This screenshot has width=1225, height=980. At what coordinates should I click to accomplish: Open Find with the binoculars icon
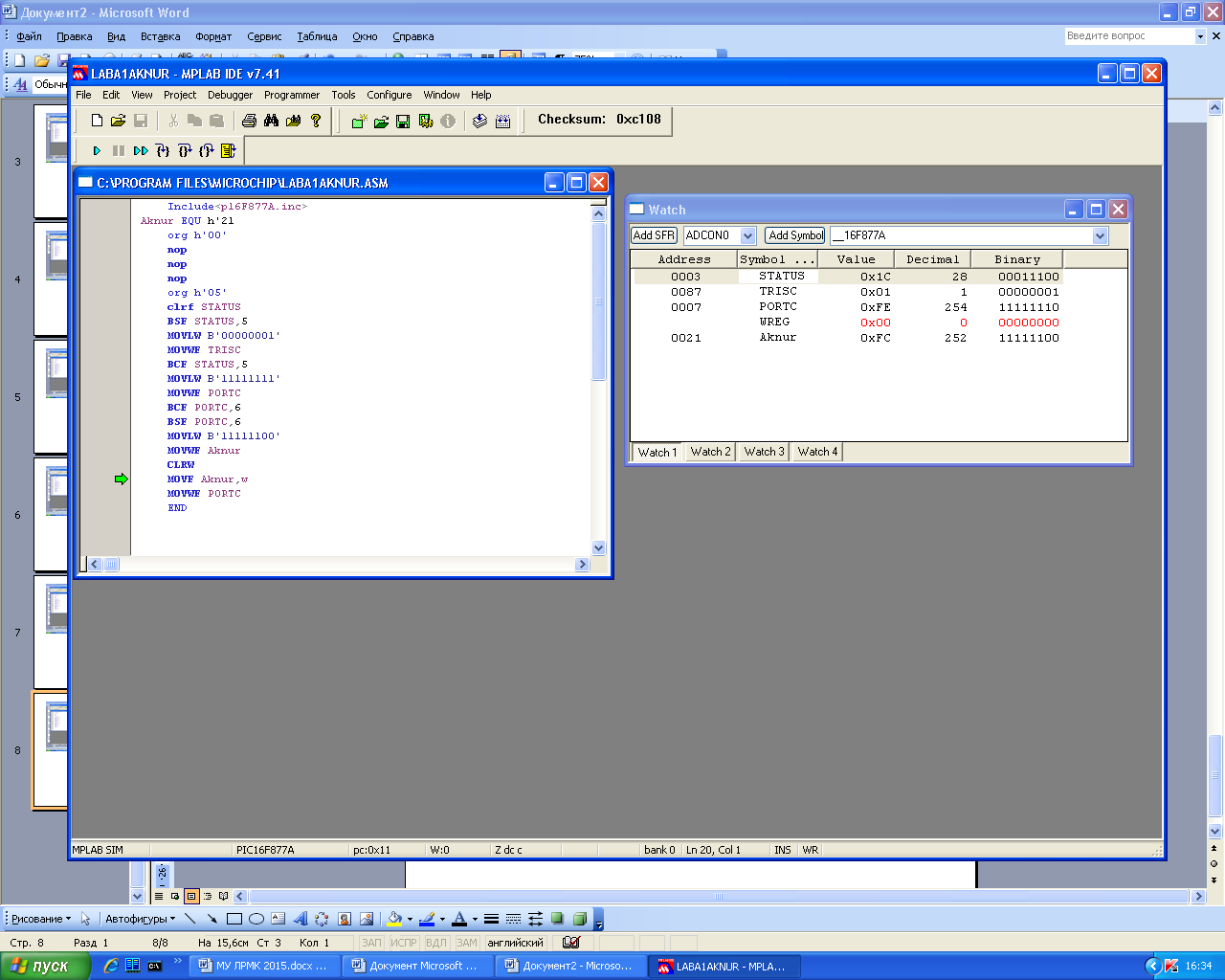(271, 121)
